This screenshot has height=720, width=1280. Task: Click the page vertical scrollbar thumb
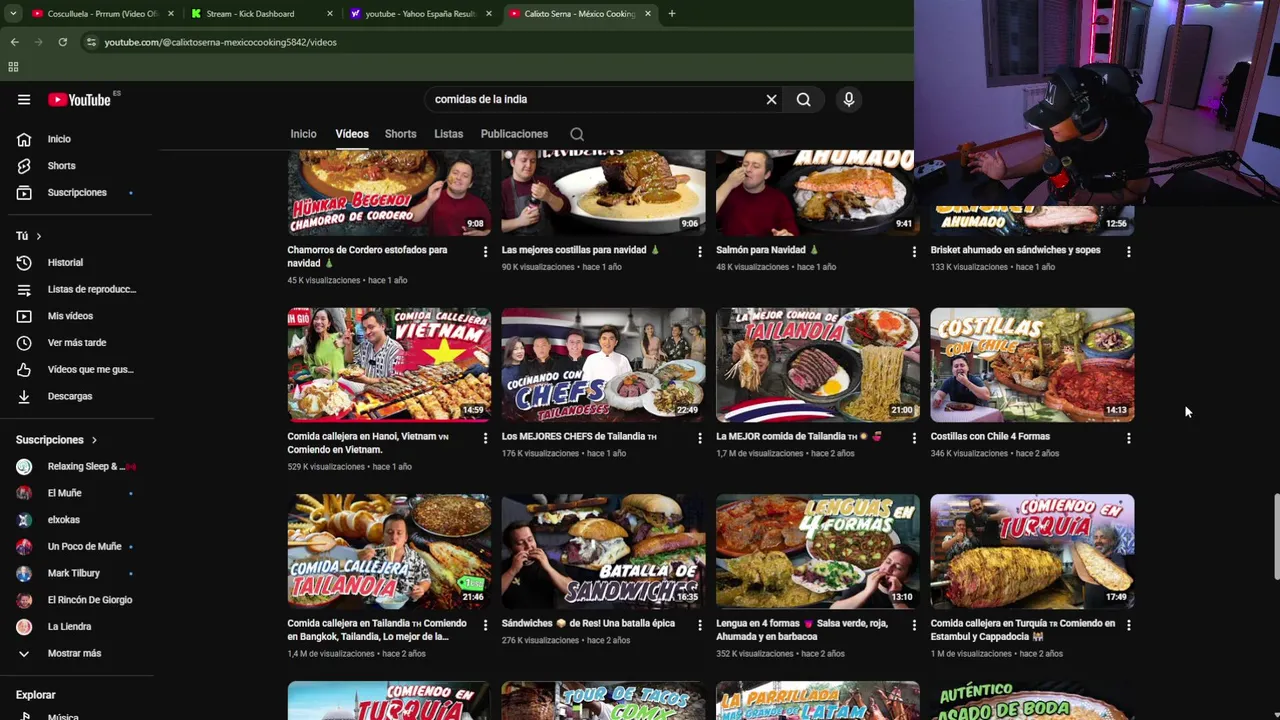(1276, 536)
